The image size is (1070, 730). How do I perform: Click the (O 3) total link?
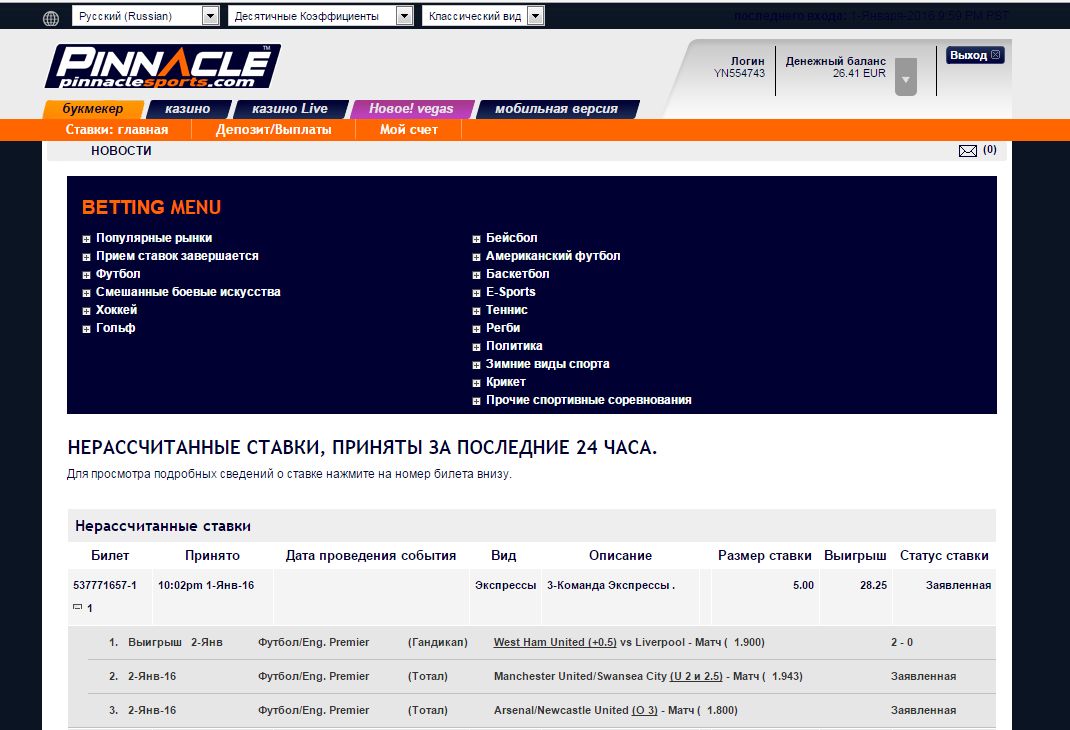pyautogui.click(x=644, y=711)
